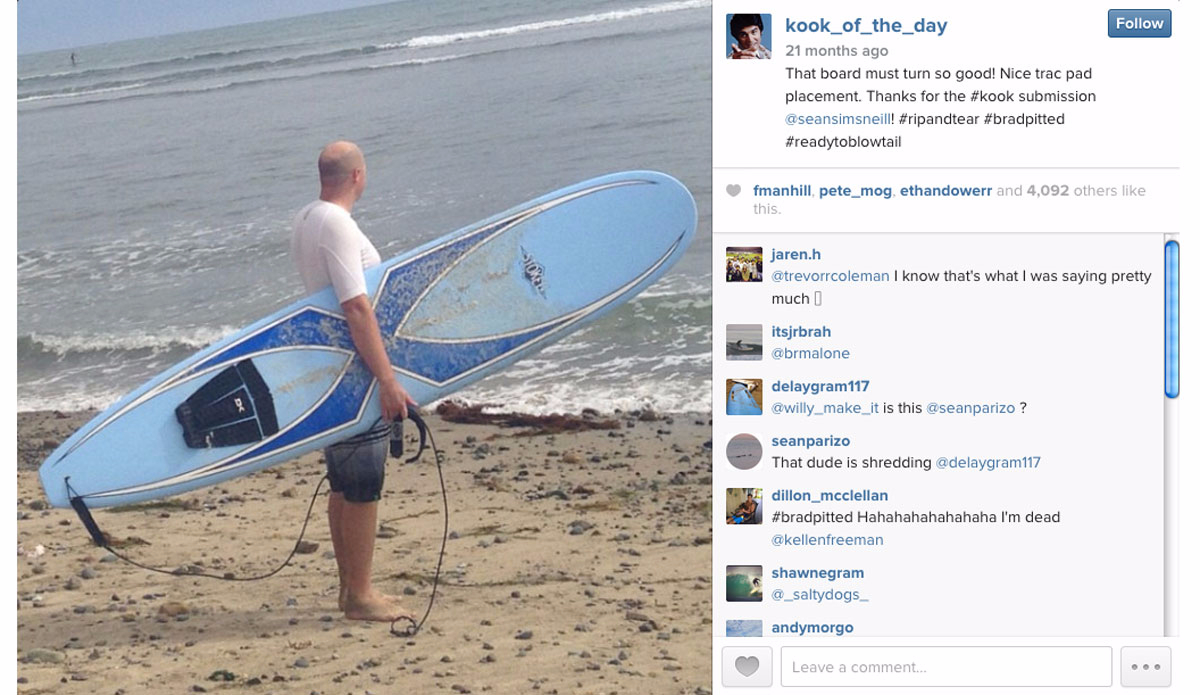1200x695 pixels.
Task: View fmanhill's profile from likes list
Action: point(782,191)
